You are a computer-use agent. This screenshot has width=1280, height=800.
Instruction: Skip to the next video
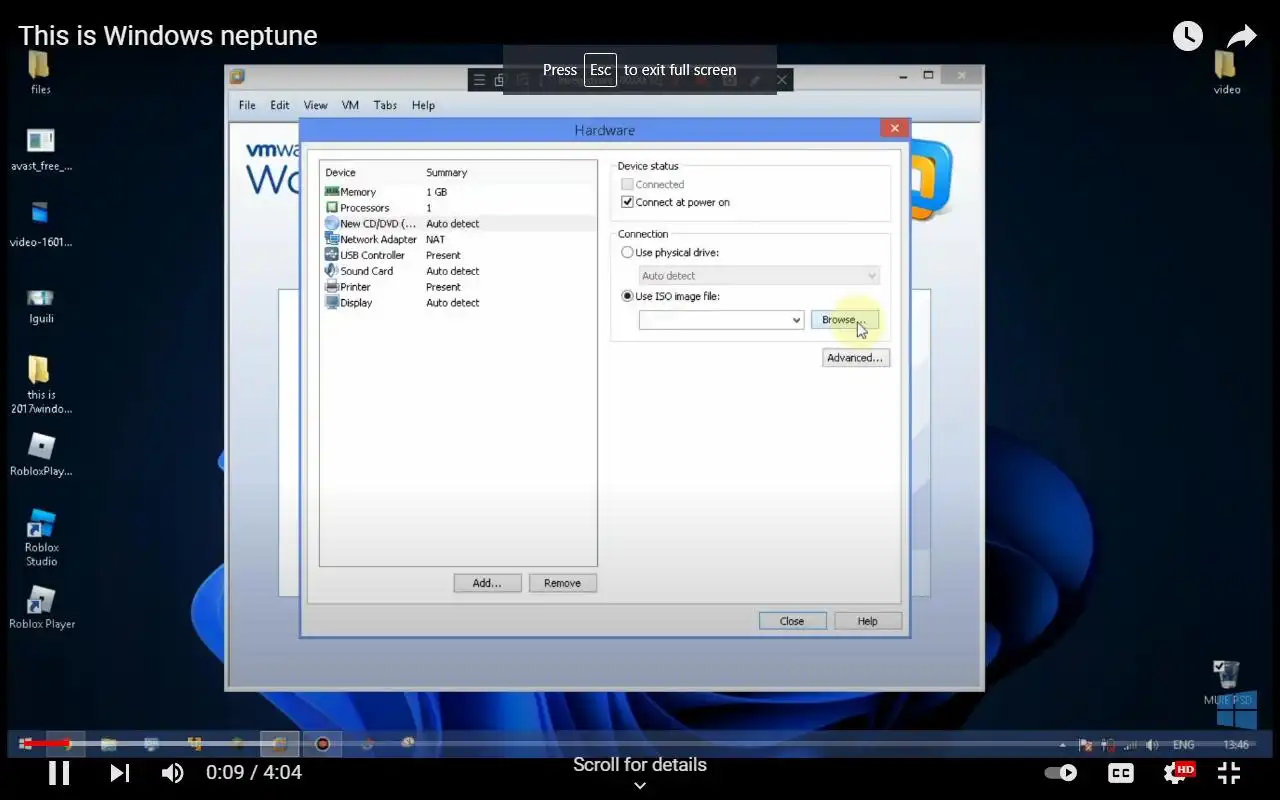point(120,773)
